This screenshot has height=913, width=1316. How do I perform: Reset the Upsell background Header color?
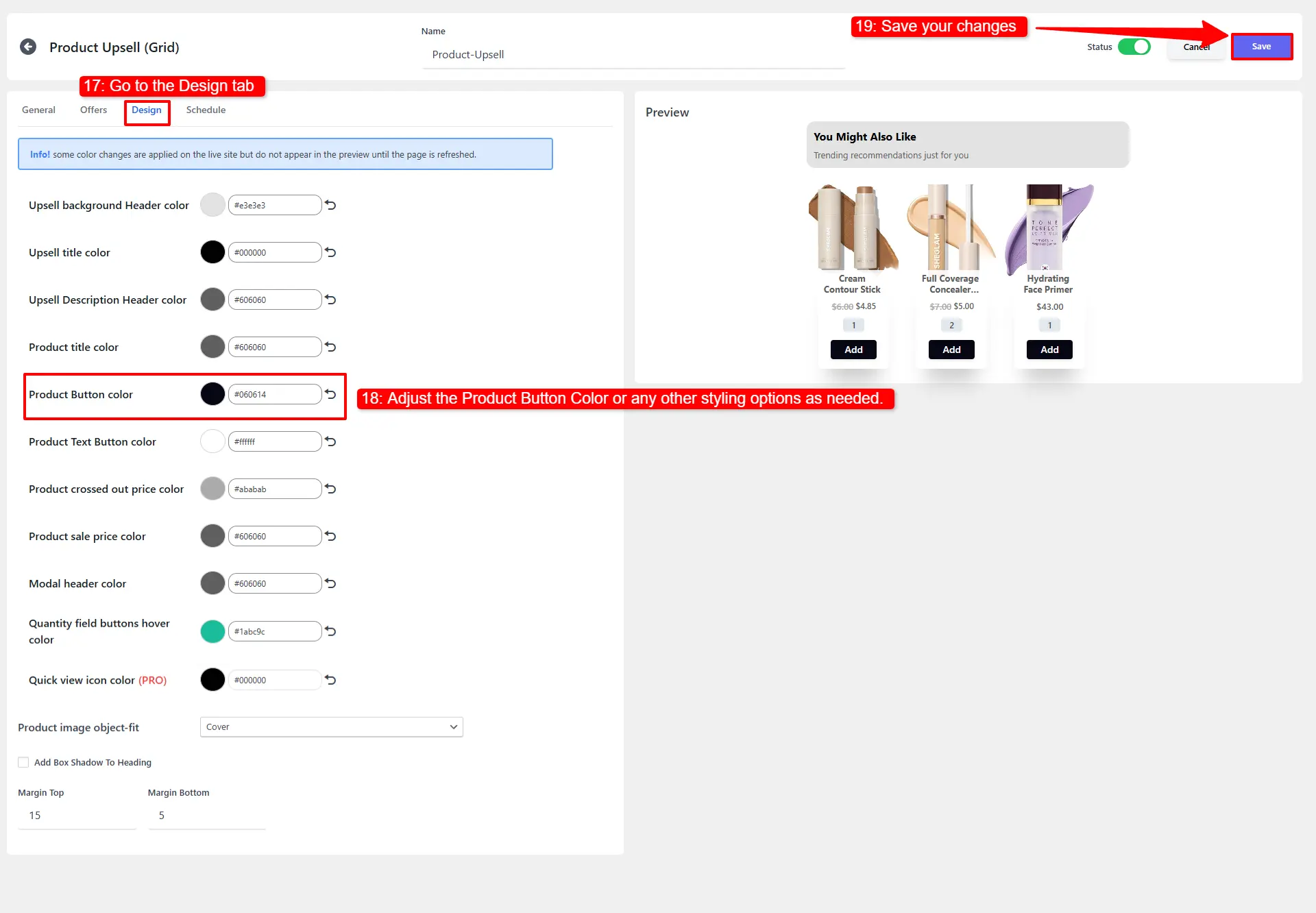[330, 205]
